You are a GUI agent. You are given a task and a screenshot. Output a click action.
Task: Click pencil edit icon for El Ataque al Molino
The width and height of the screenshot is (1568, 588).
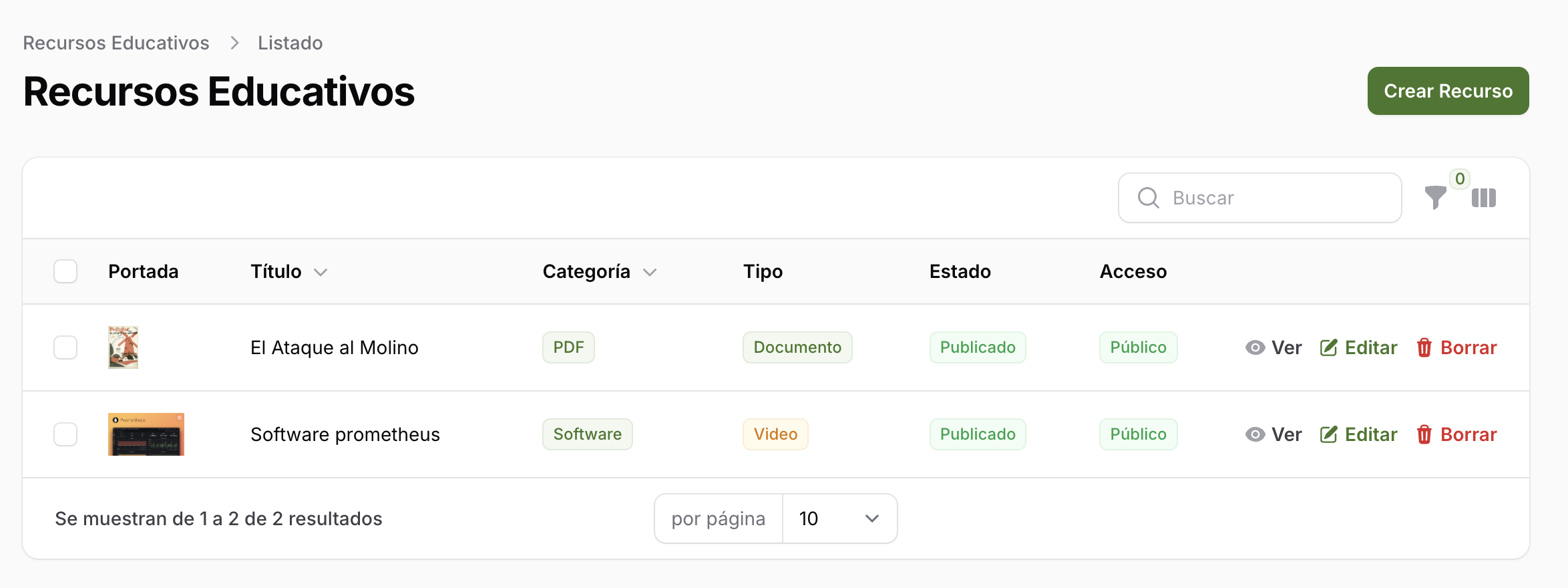[1328, 347]
